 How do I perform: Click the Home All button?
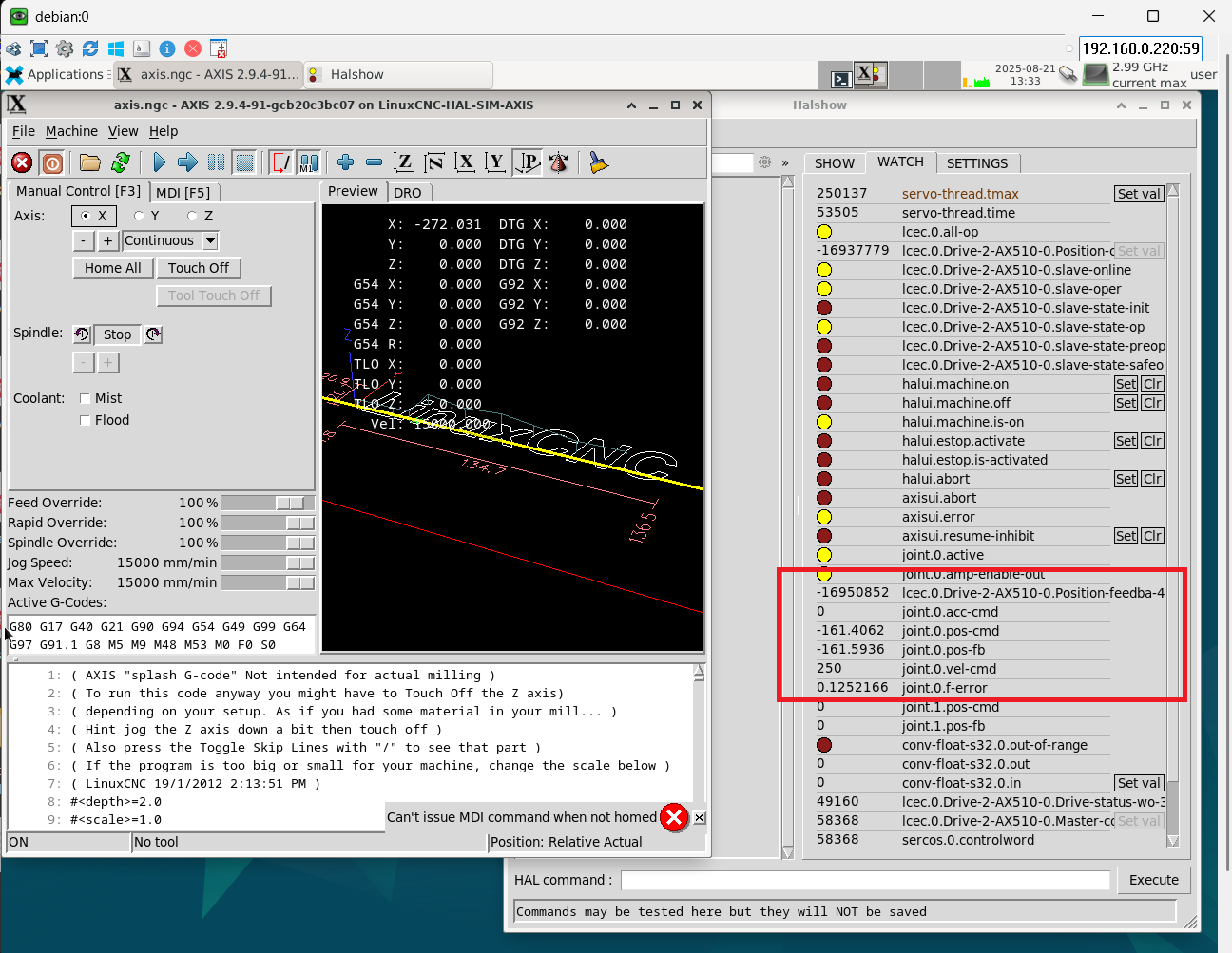[112, 268]
